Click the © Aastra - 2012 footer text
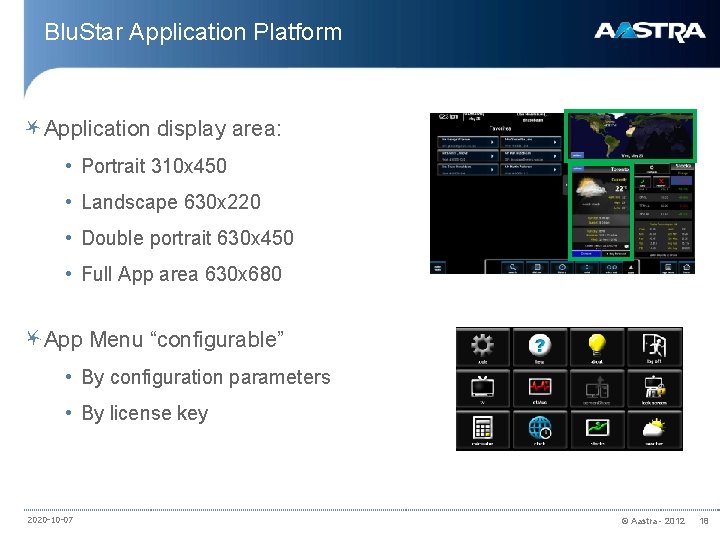Image resolution: width=720 pixels, height=540 pixels. [653, 521]
